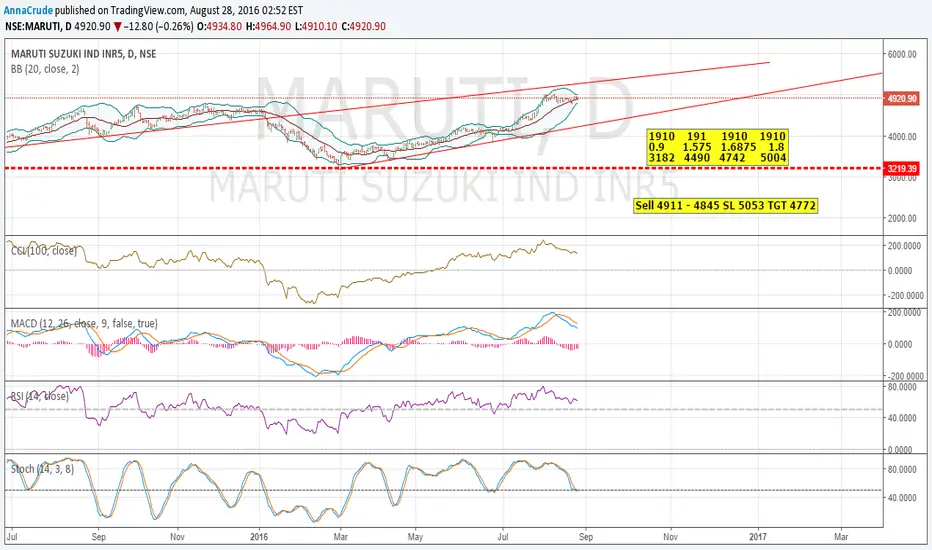
Task: Select the CCI (100, close) indicator label
Action: [44, 250]
